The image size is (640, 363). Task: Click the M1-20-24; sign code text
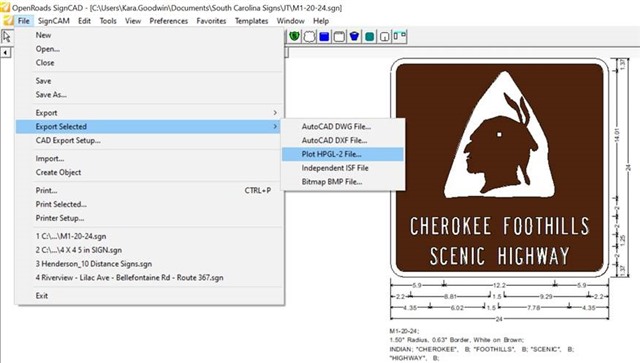[x=404, y=331]
